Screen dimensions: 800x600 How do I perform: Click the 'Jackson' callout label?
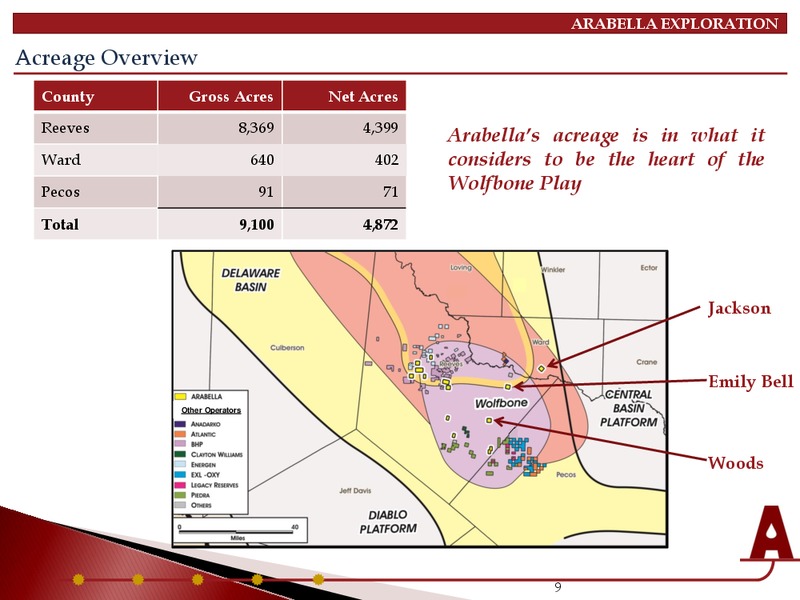[x=739, y=308]
